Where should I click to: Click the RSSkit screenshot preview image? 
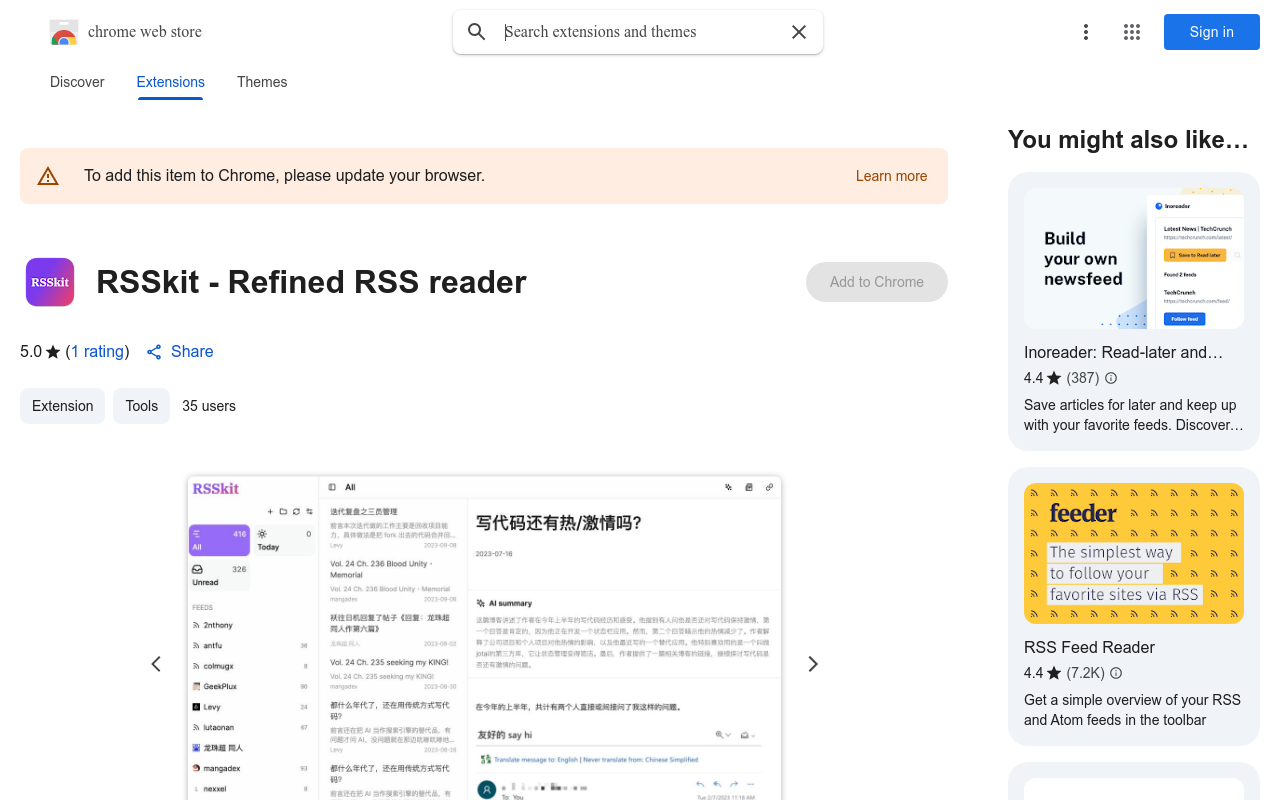pos(484,637)
